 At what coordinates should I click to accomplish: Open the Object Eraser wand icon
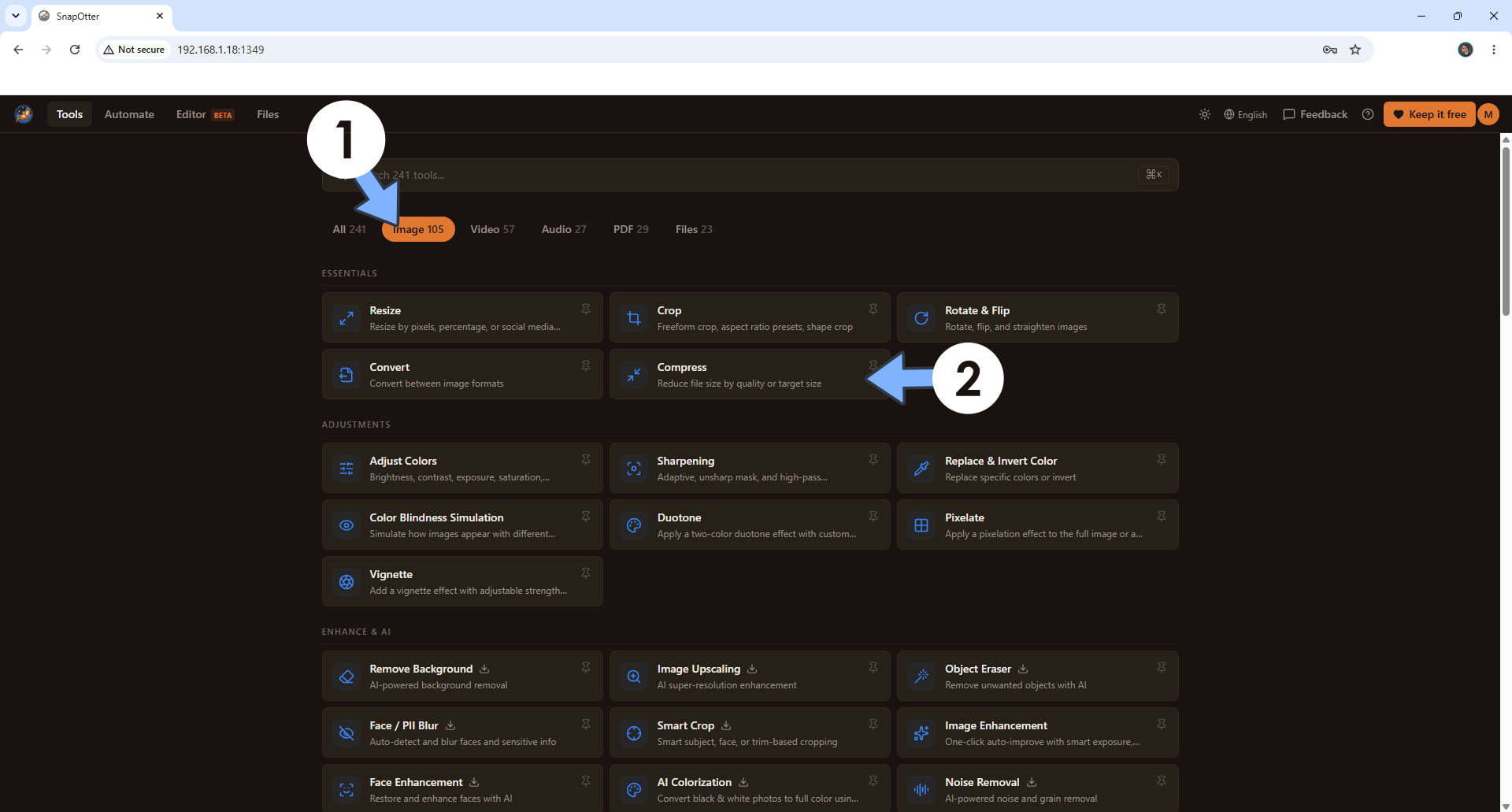point(921,677)
